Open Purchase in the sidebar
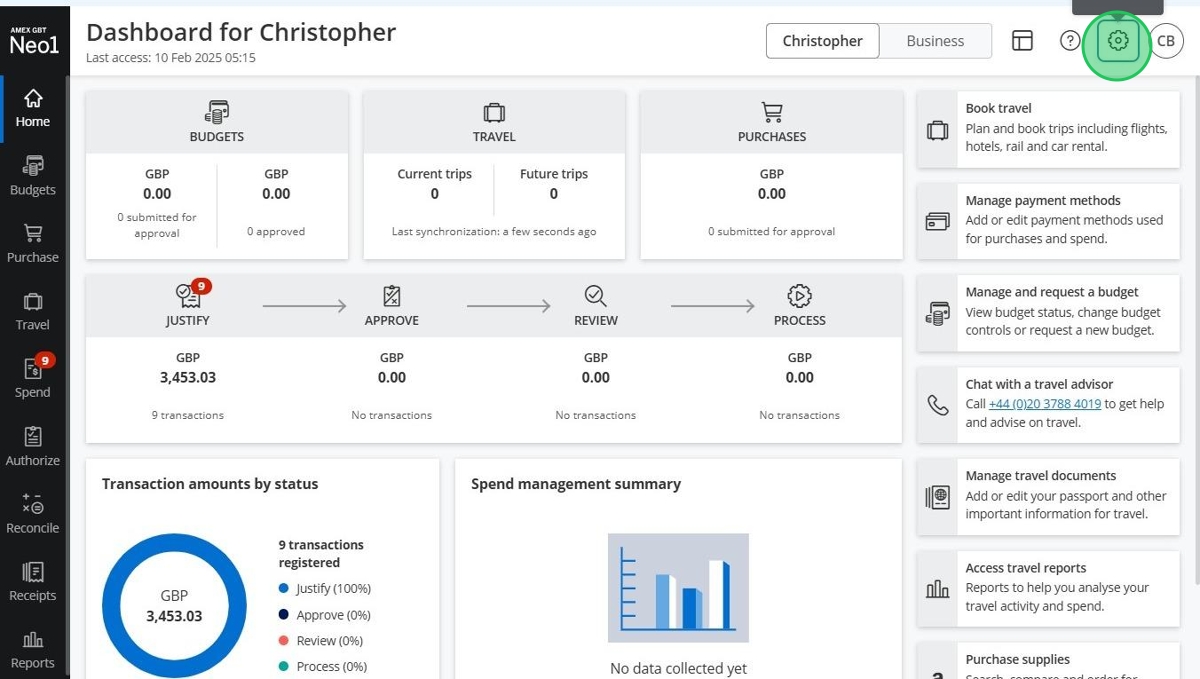This screenshot has height=679, width=1200. (x=33, y=244)
